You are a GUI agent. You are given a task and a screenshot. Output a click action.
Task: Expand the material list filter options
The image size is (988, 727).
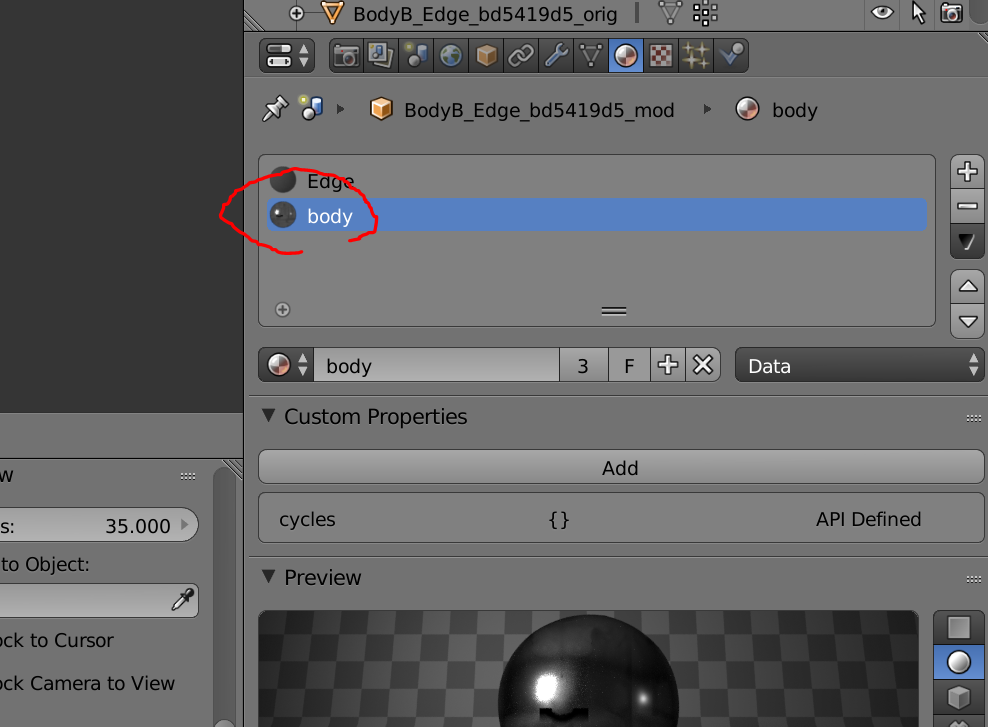[283, 310]
